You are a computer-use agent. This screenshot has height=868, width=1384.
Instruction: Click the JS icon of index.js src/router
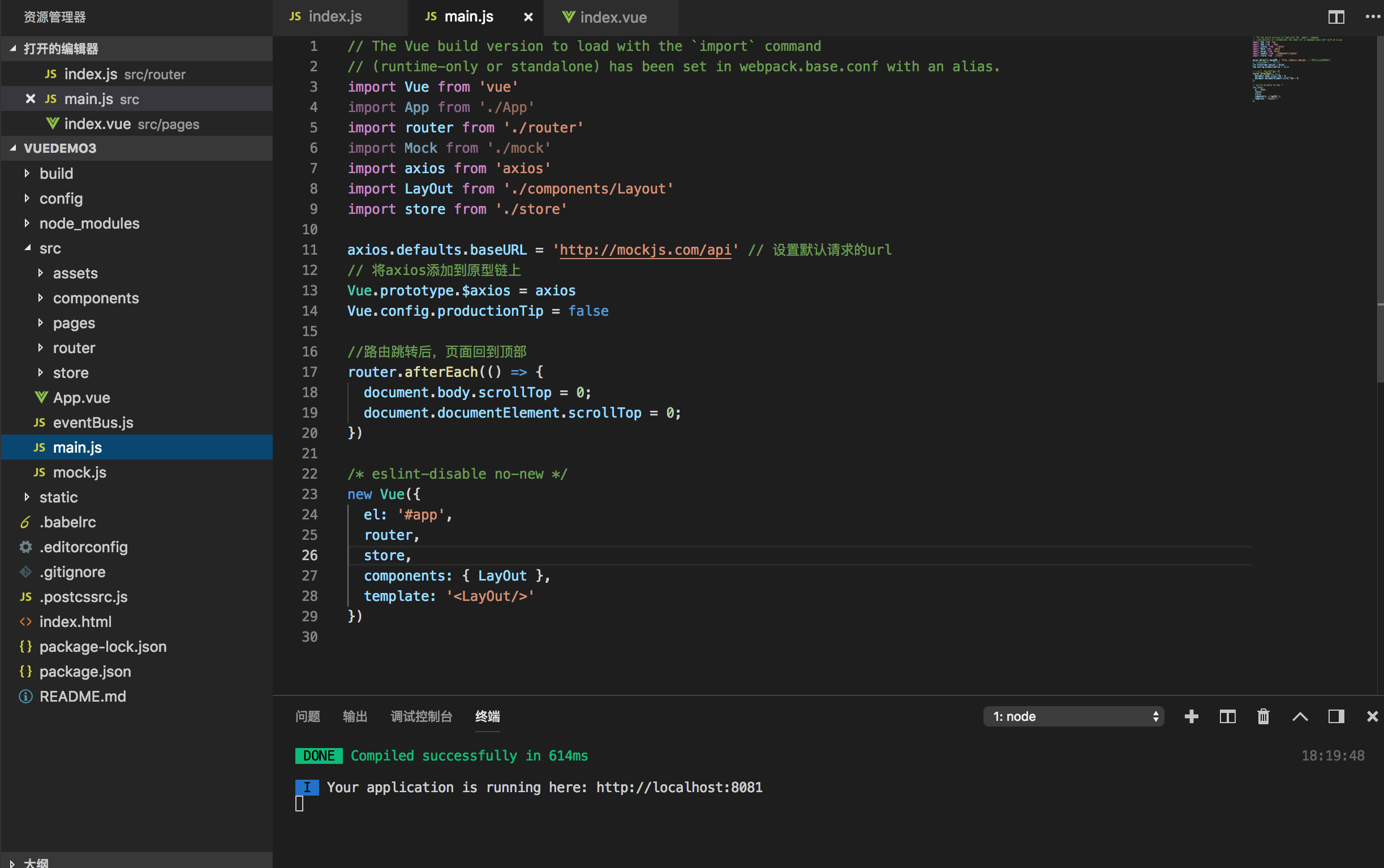[x=50, y=74]
